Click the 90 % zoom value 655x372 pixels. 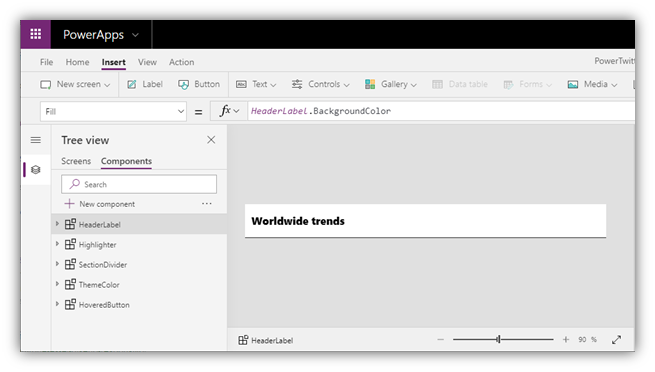pyautogui.click(x=587, y=340)
